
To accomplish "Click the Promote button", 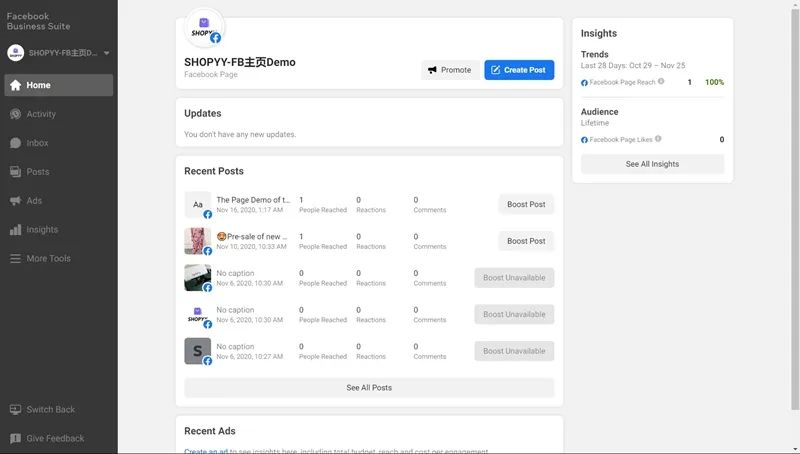I will (449, 70).
